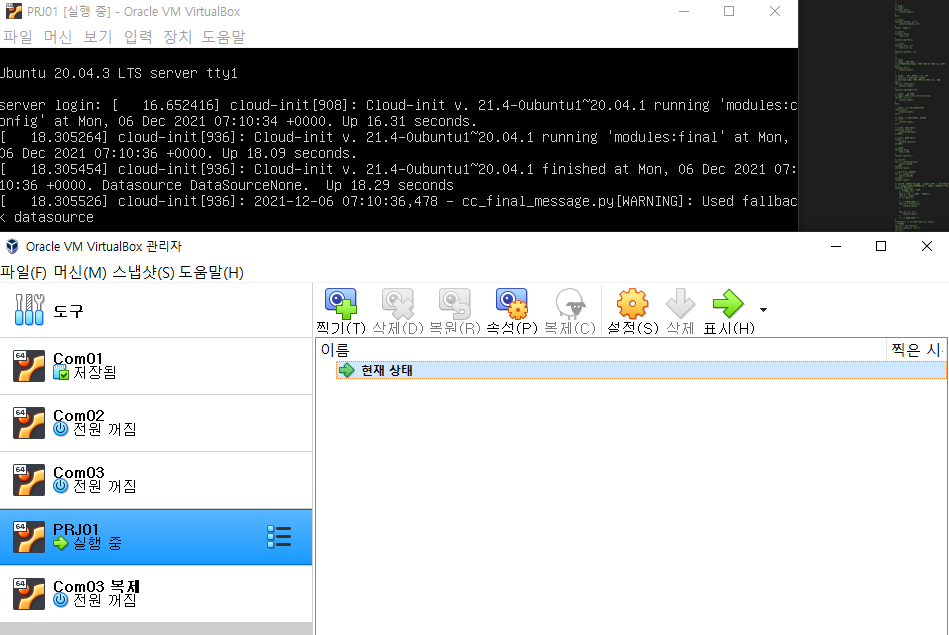Viewport: 949px width, 635px height.
Task: Click the Name (이름) column header
Action: coord(335,350)
